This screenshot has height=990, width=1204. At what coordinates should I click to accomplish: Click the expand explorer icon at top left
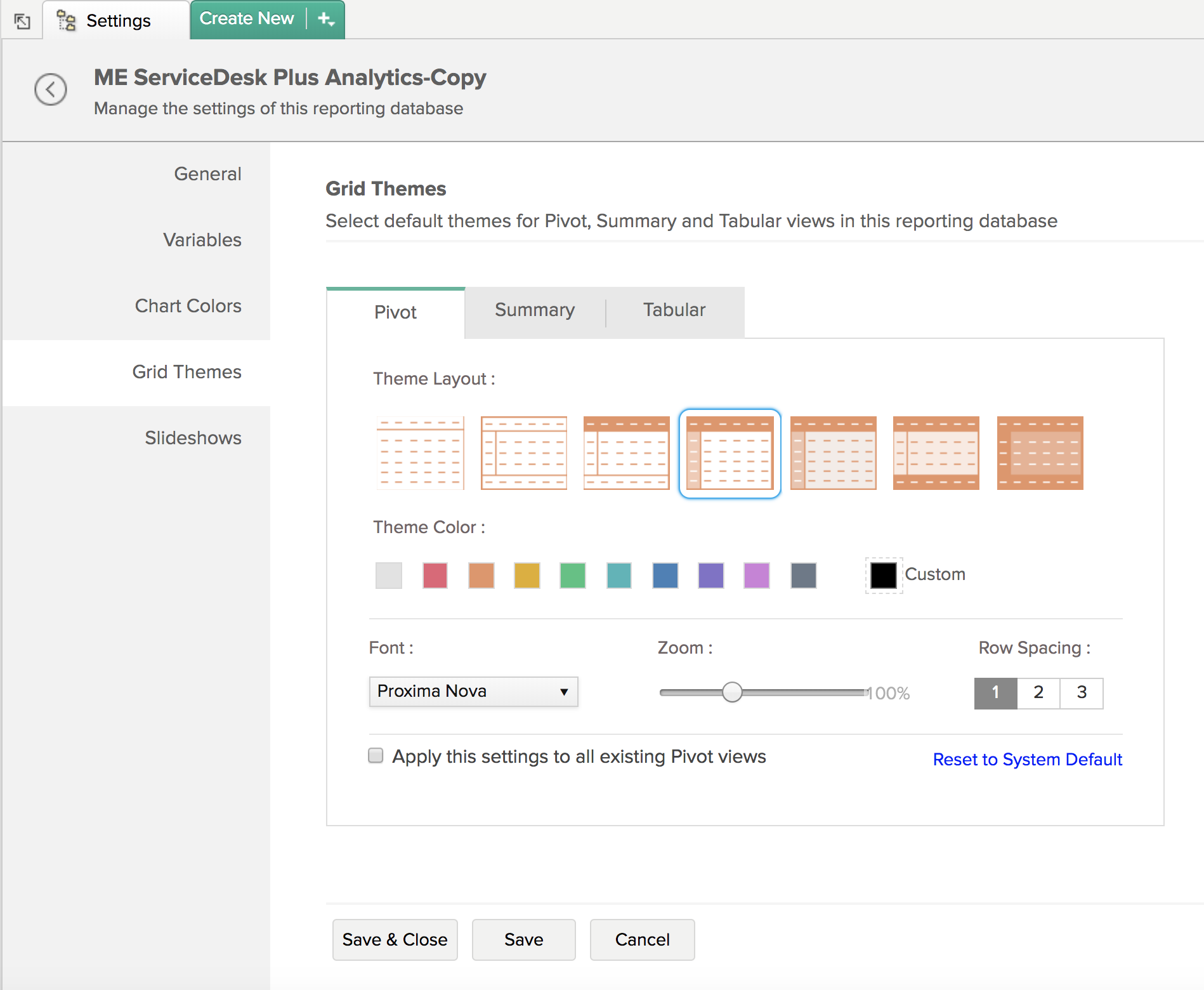coord(22,21)
